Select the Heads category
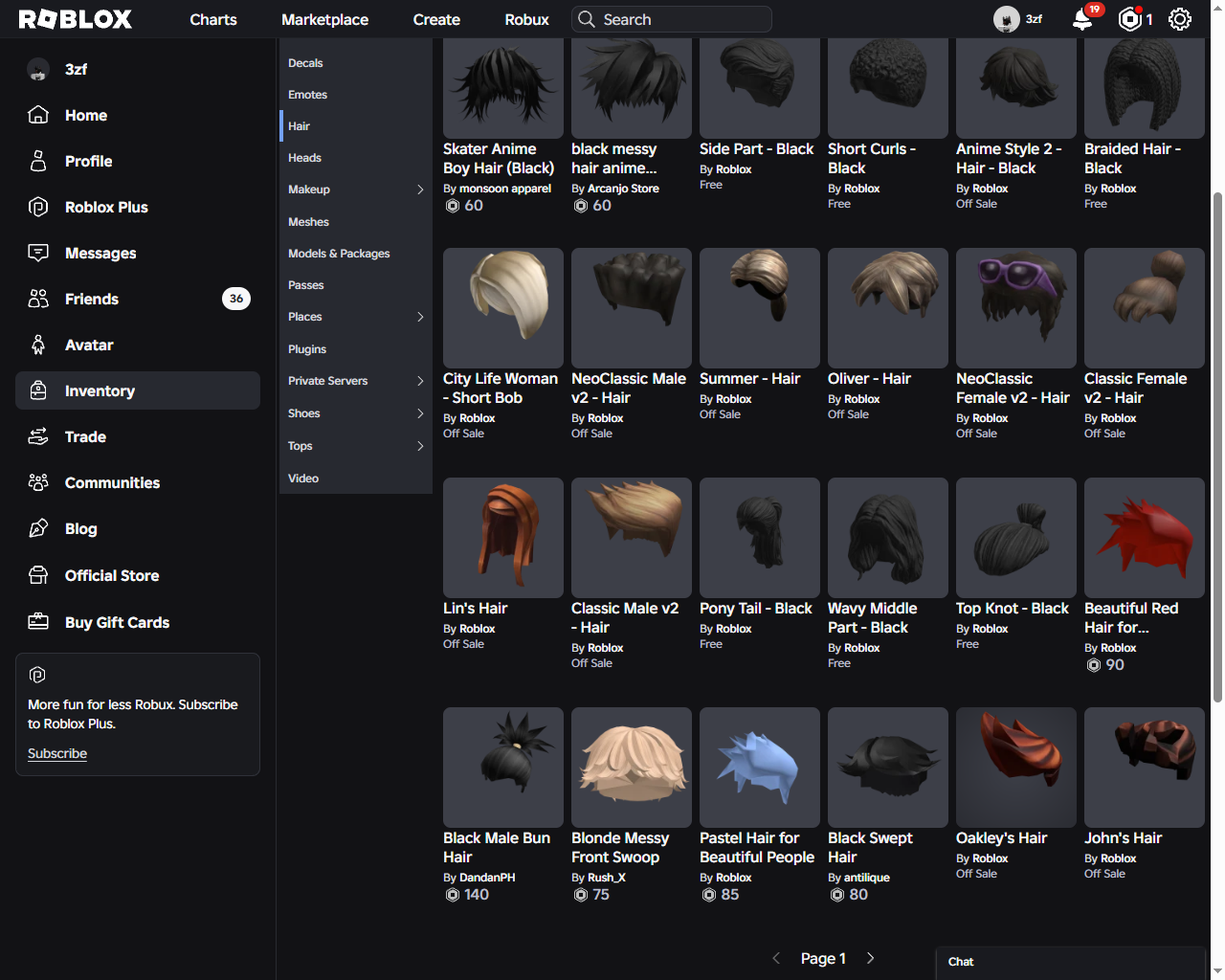This screenshot has height=980, width=1225. [x=356, y=158]
